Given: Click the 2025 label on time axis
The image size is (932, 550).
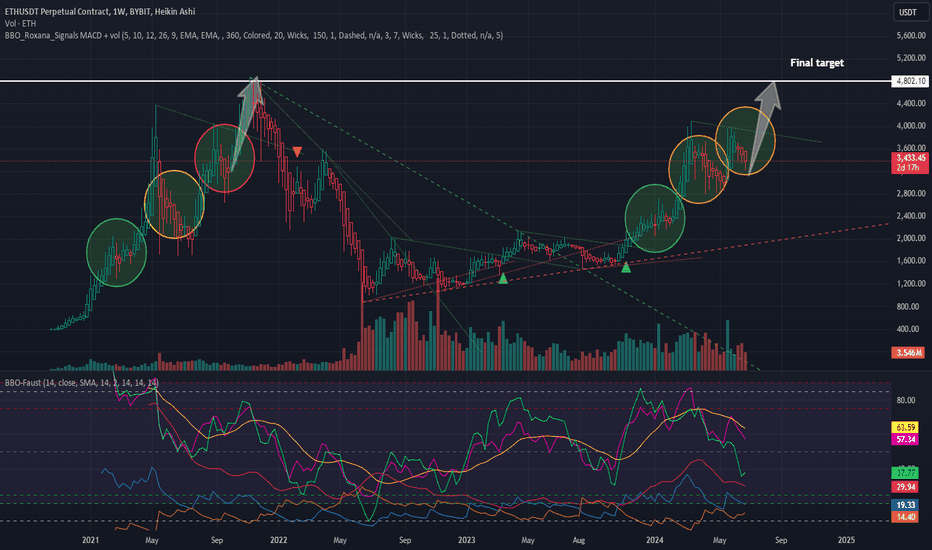Looking at the screenshot, I should pyautogui.click(x=846, y=540).
